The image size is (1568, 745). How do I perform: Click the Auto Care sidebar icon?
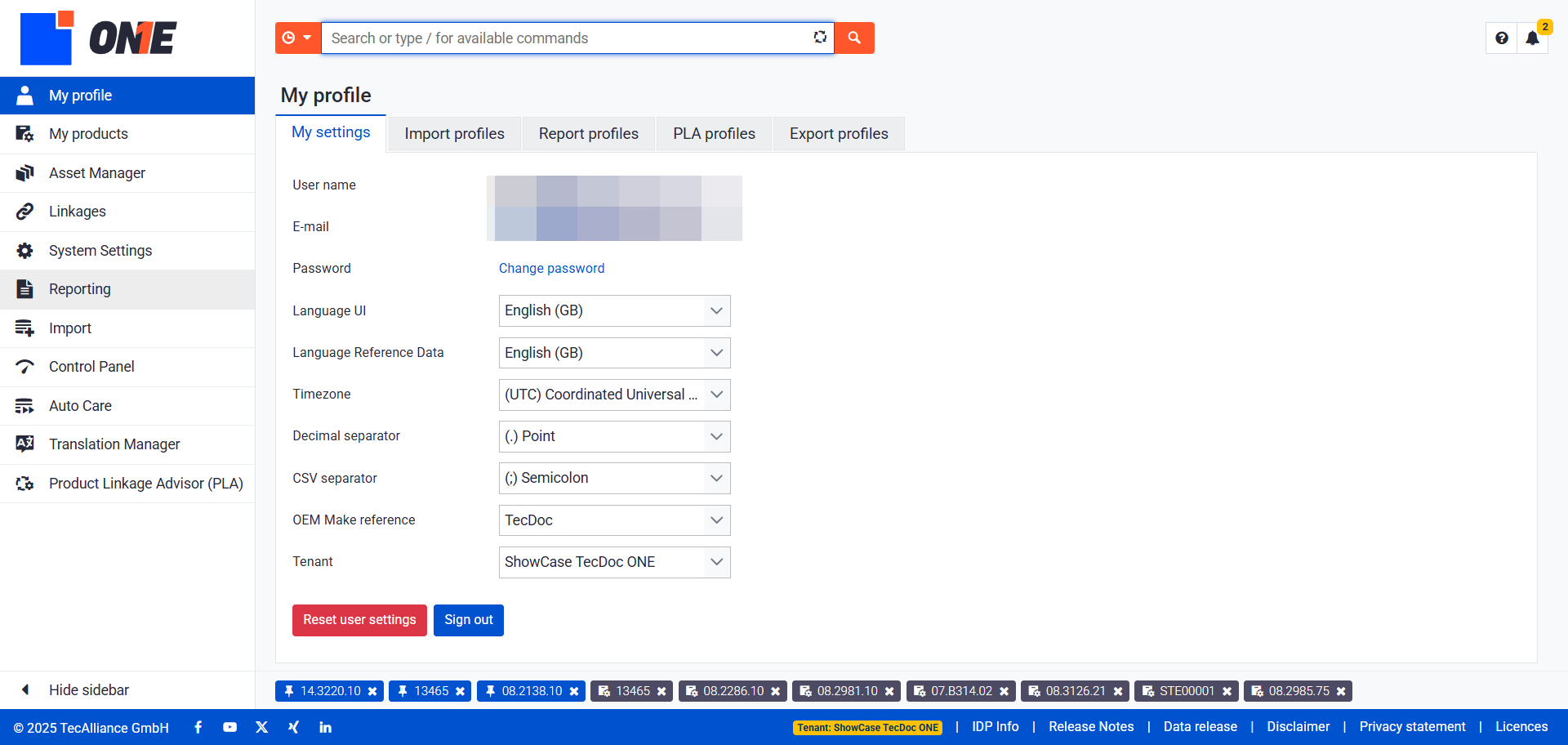(x=25, y=406)
